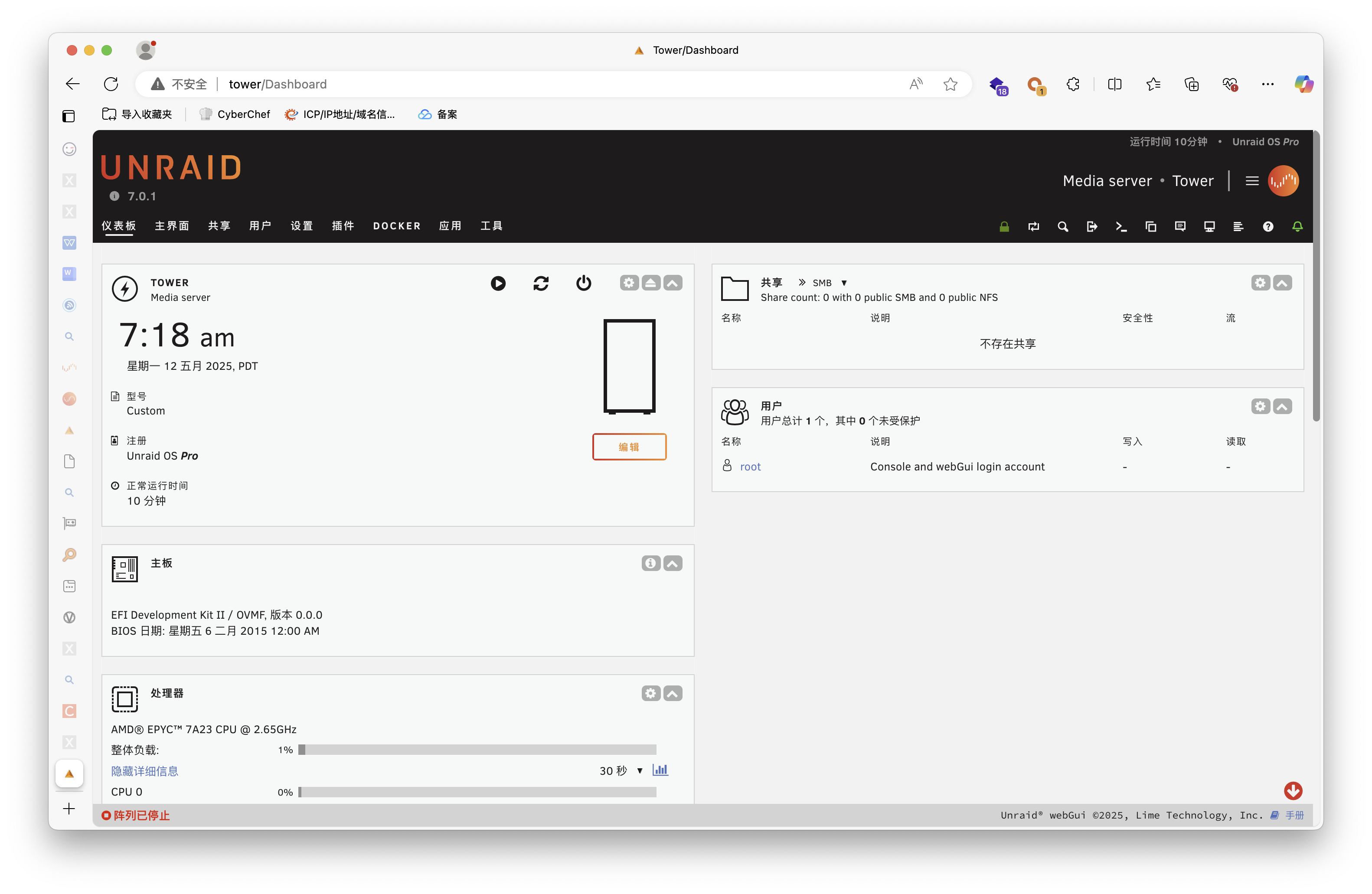Open the 30 秒 interval dropdown
This screenshot has width=1372, height=894.
coord(621,771)
